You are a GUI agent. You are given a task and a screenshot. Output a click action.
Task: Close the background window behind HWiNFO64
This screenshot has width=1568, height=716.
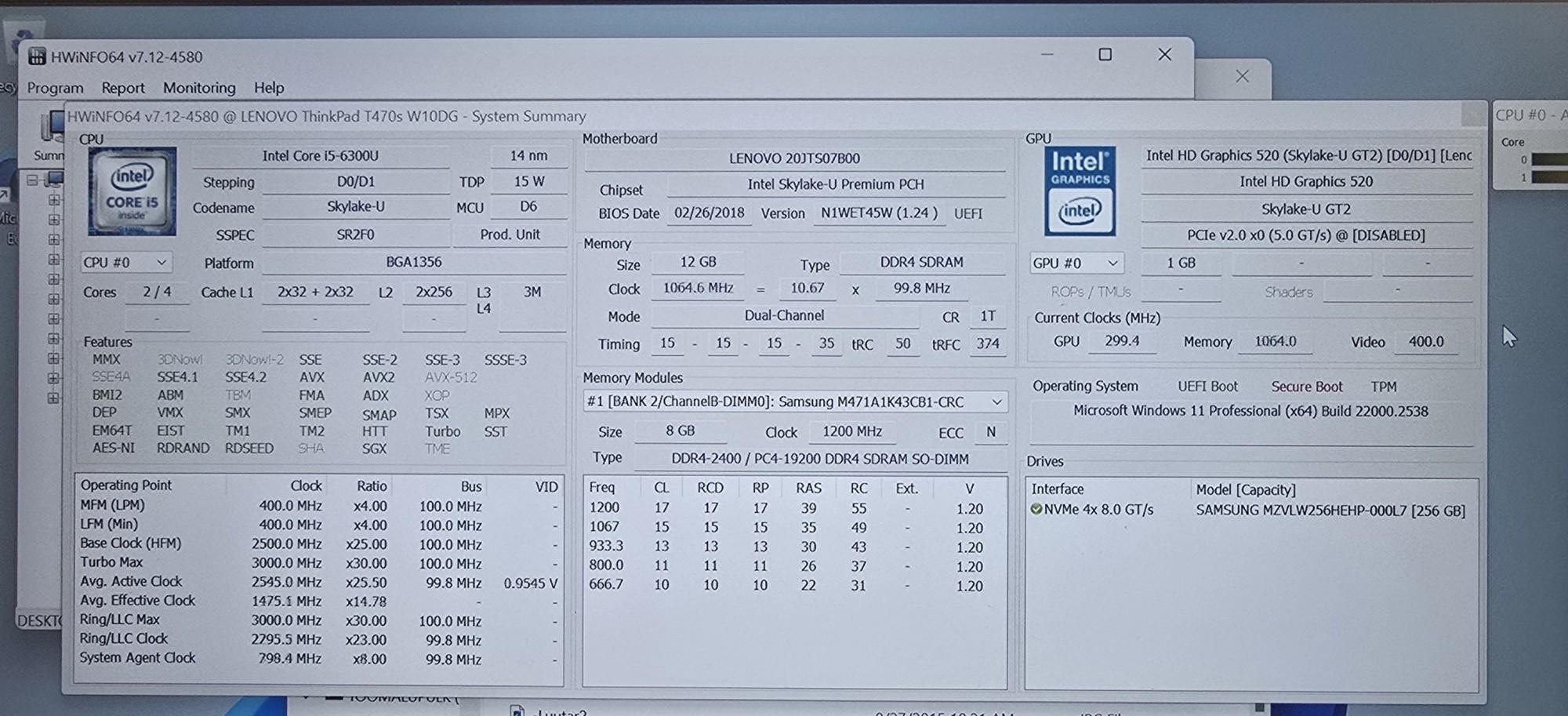point(1242,76)
